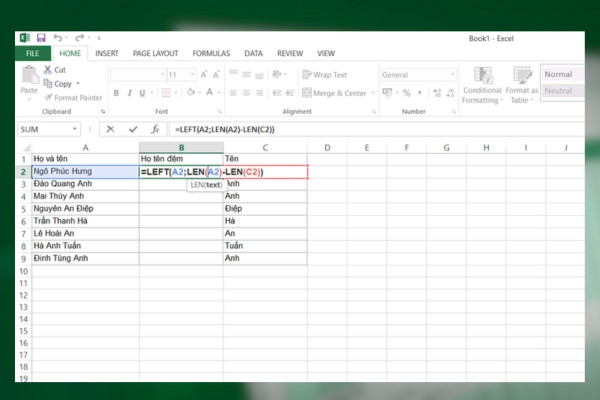Apply the Fill Color bucket
The image size is (600, 400).
click(191, 92)
